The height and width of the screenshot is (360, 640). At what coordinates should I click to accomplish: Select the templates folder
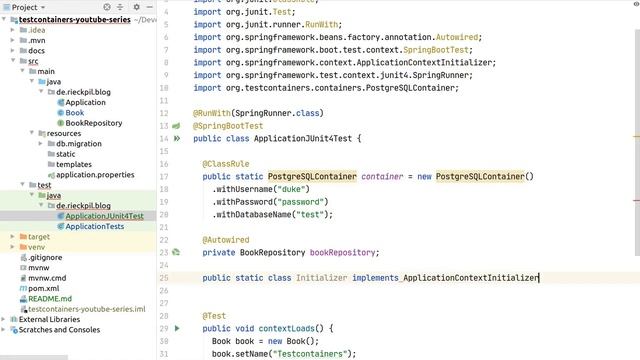pos(73,164)
